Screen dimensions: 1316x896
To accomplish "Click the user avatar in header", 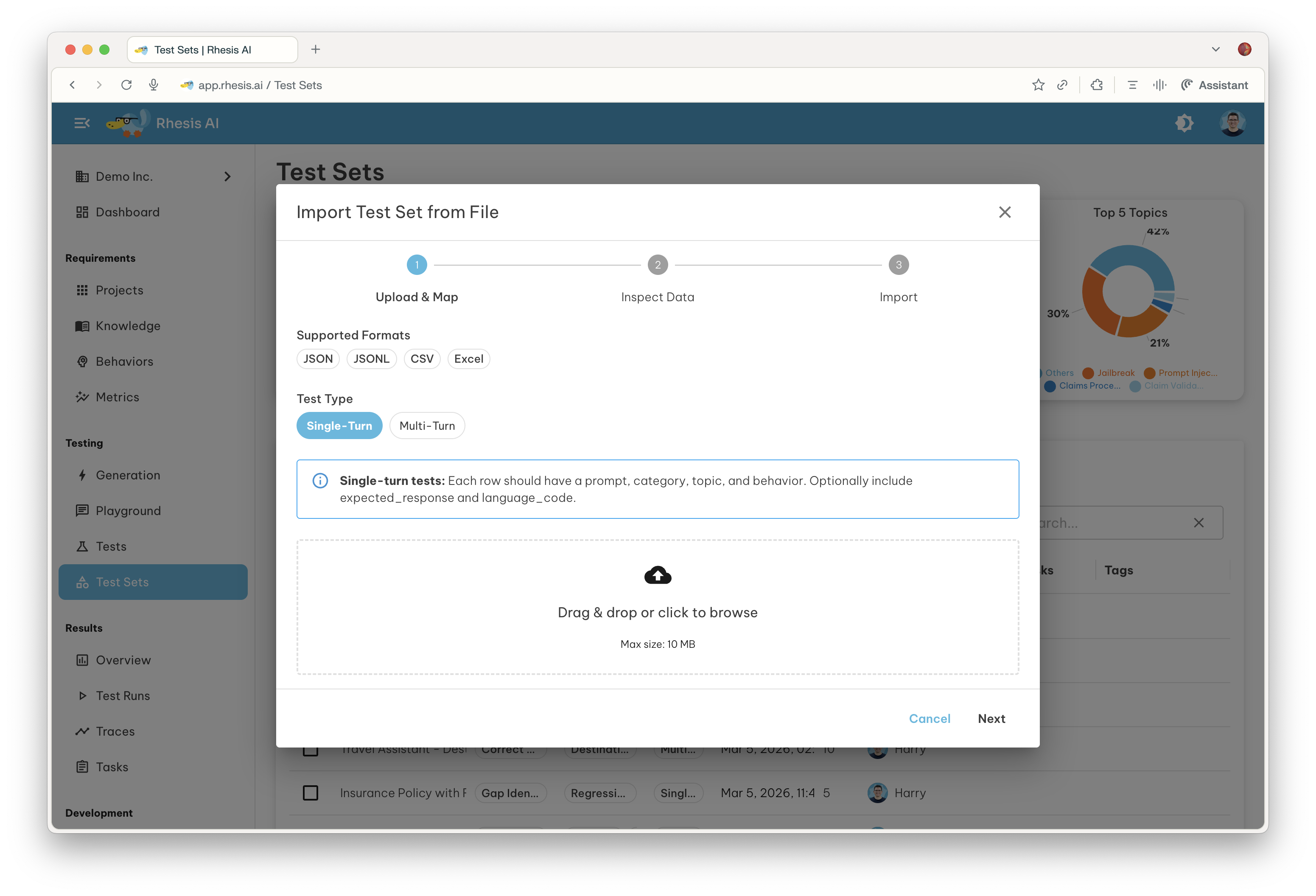I will pos(1232,123).
